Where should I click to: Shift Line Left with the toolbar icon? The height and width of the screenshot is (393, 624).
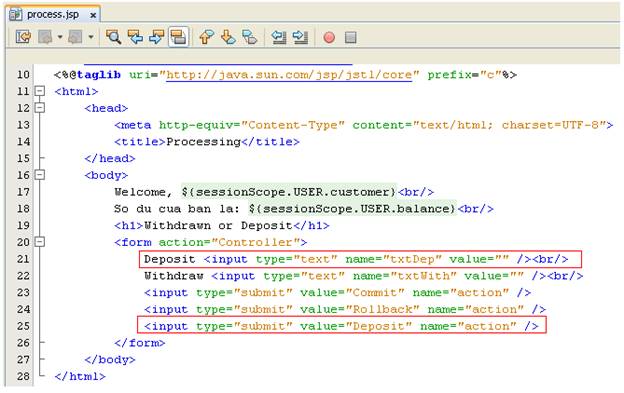pos(279,37)
